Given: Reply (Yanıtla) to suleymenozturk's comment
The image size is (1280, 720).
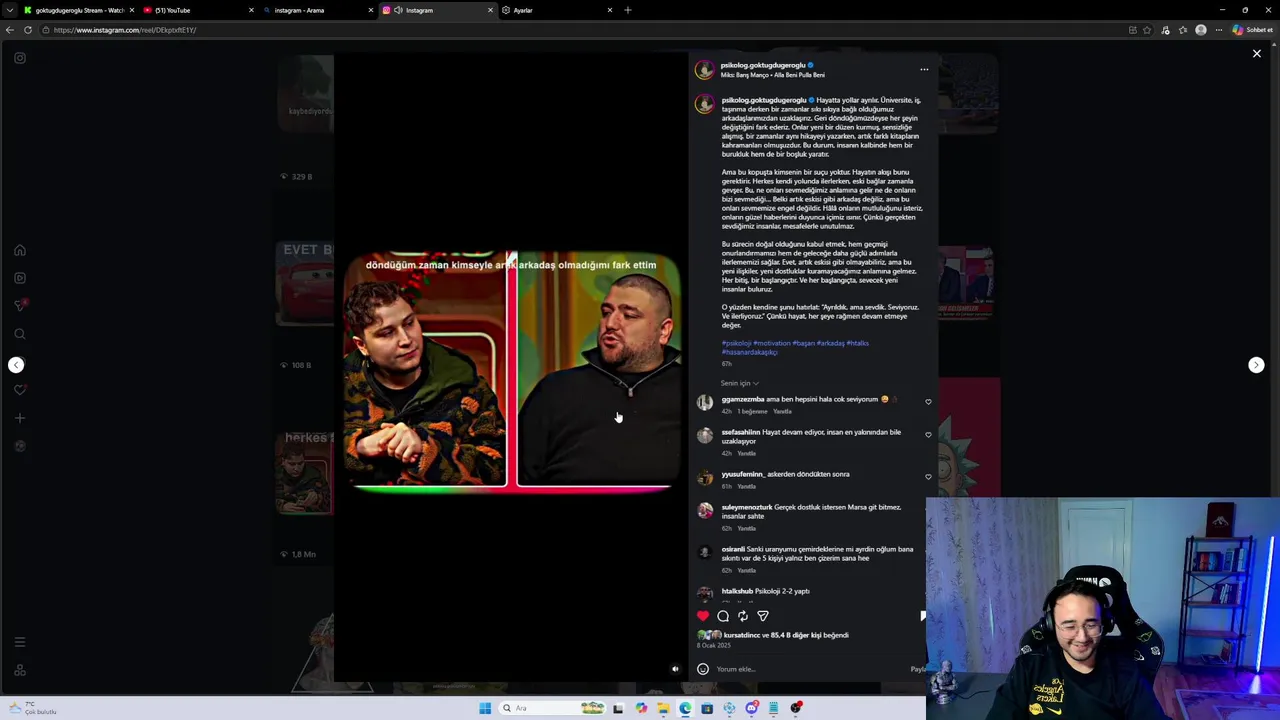Looking at the screenshot, I should 747,528.
